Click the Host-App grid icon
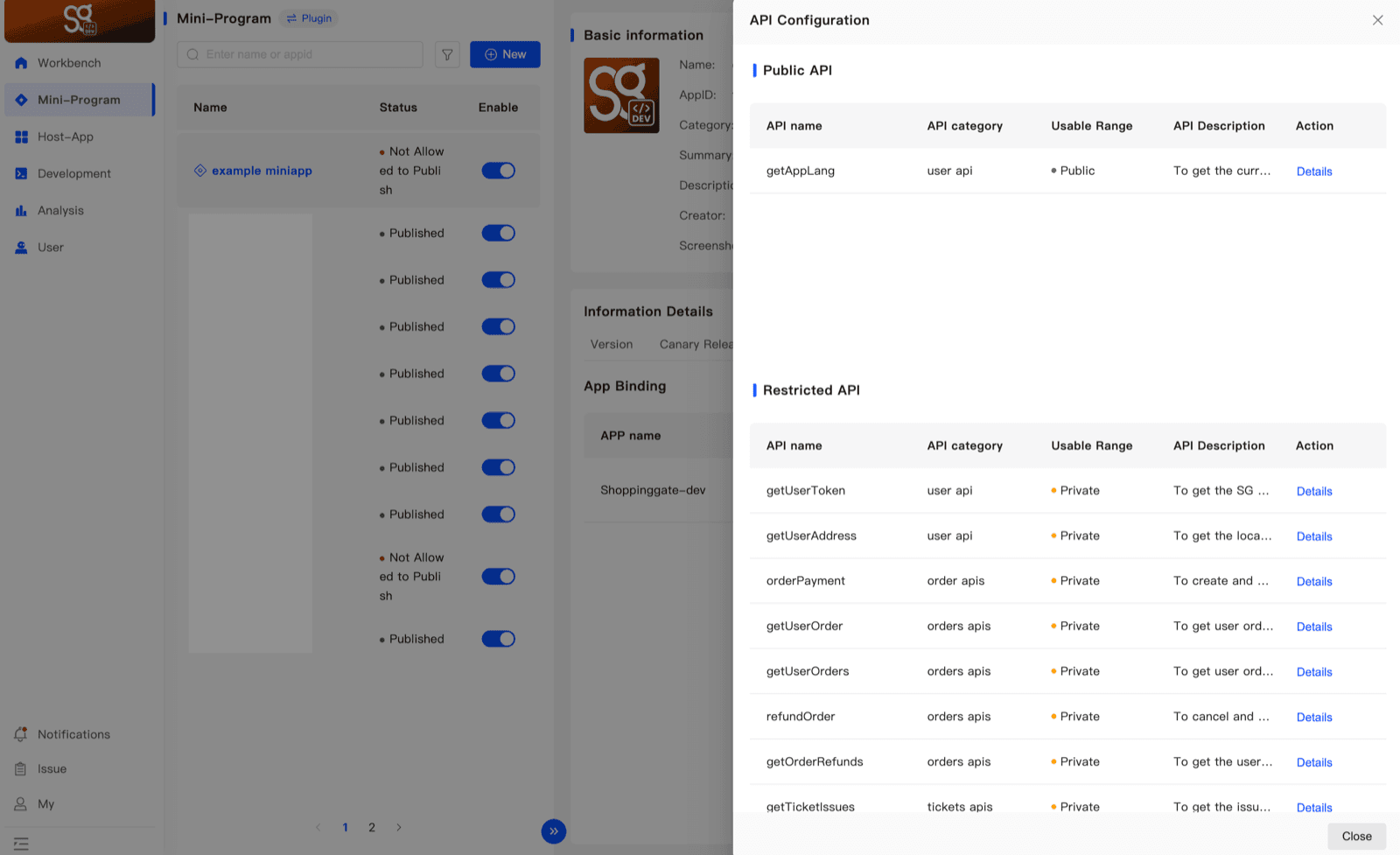 (21, 137)
